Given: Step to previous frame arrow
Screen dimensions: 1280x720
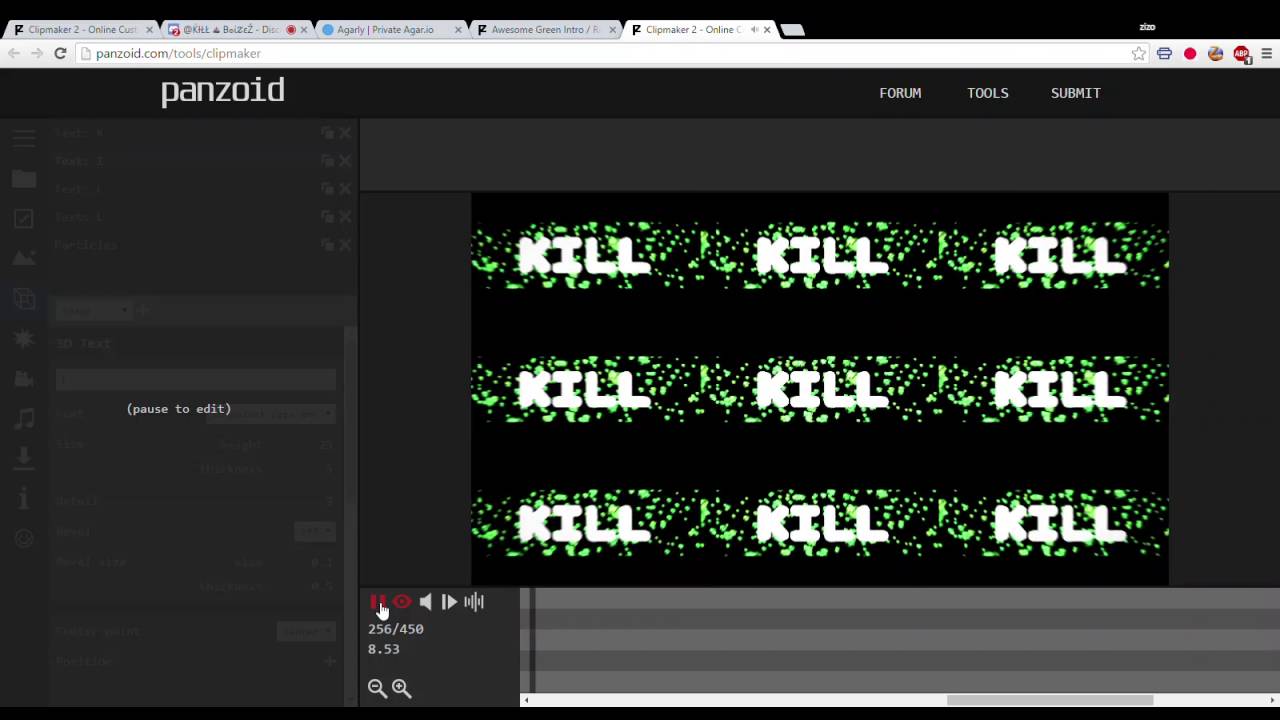Looking at the screenshot, I should tap(426, 602).
